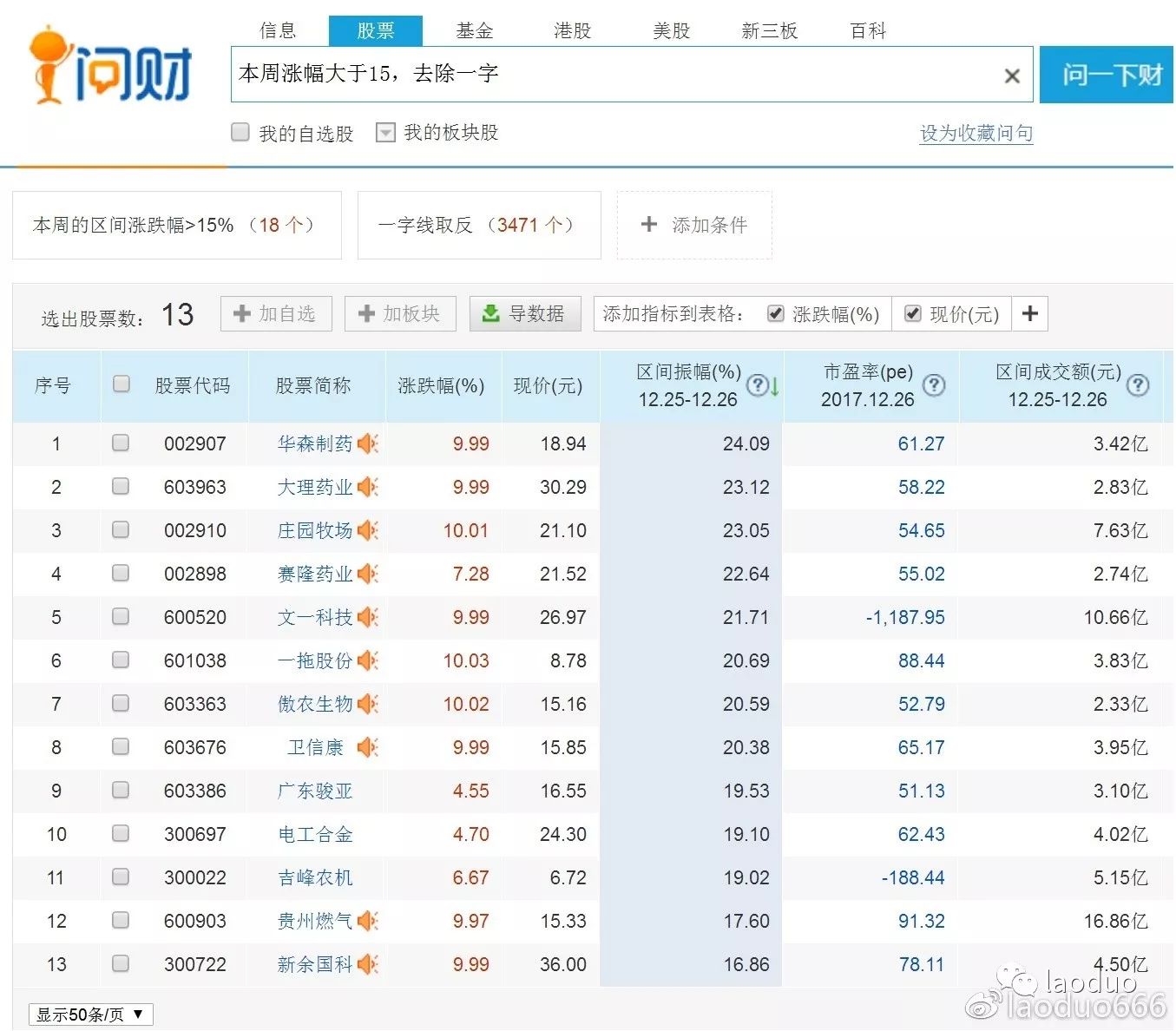
Task: Click the plus icon to add indicator column
Action: point(1030,313)
